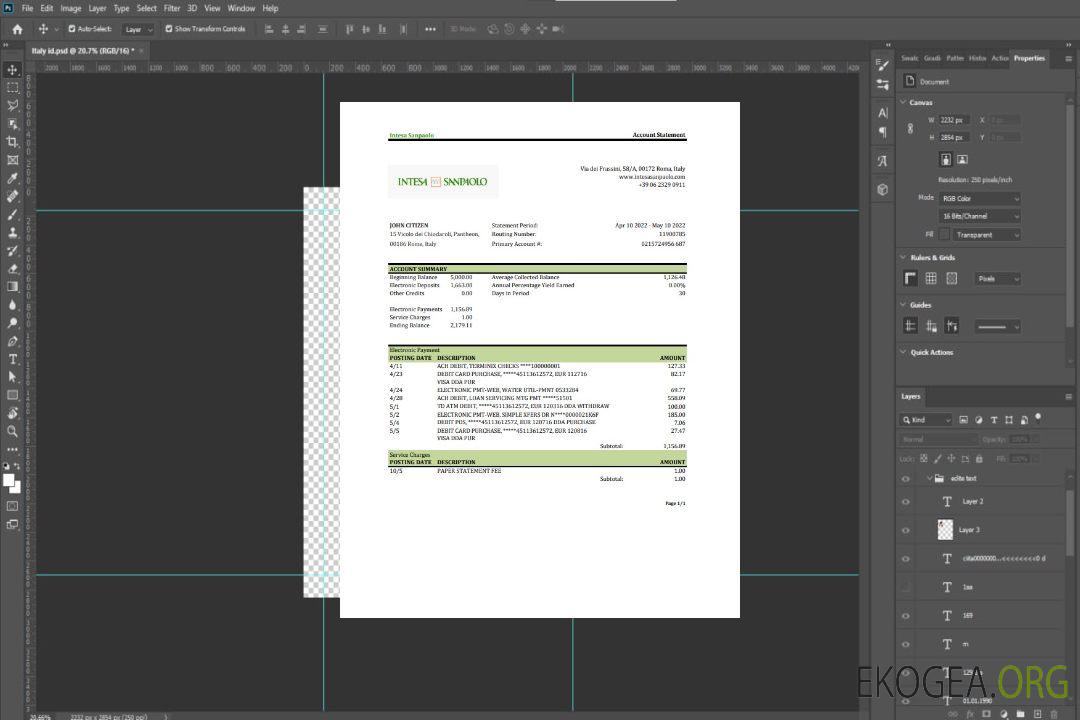Image resolution: width=1080 pixels, height=720 pixels.
Task: Uncheck Show Transform Controls
Action: [x=169, y=29]
